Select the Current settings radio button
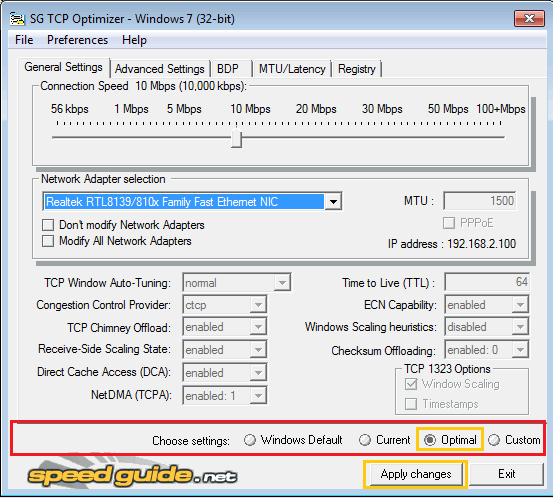Viewport: 553px width, 498px height. [365, 440]
